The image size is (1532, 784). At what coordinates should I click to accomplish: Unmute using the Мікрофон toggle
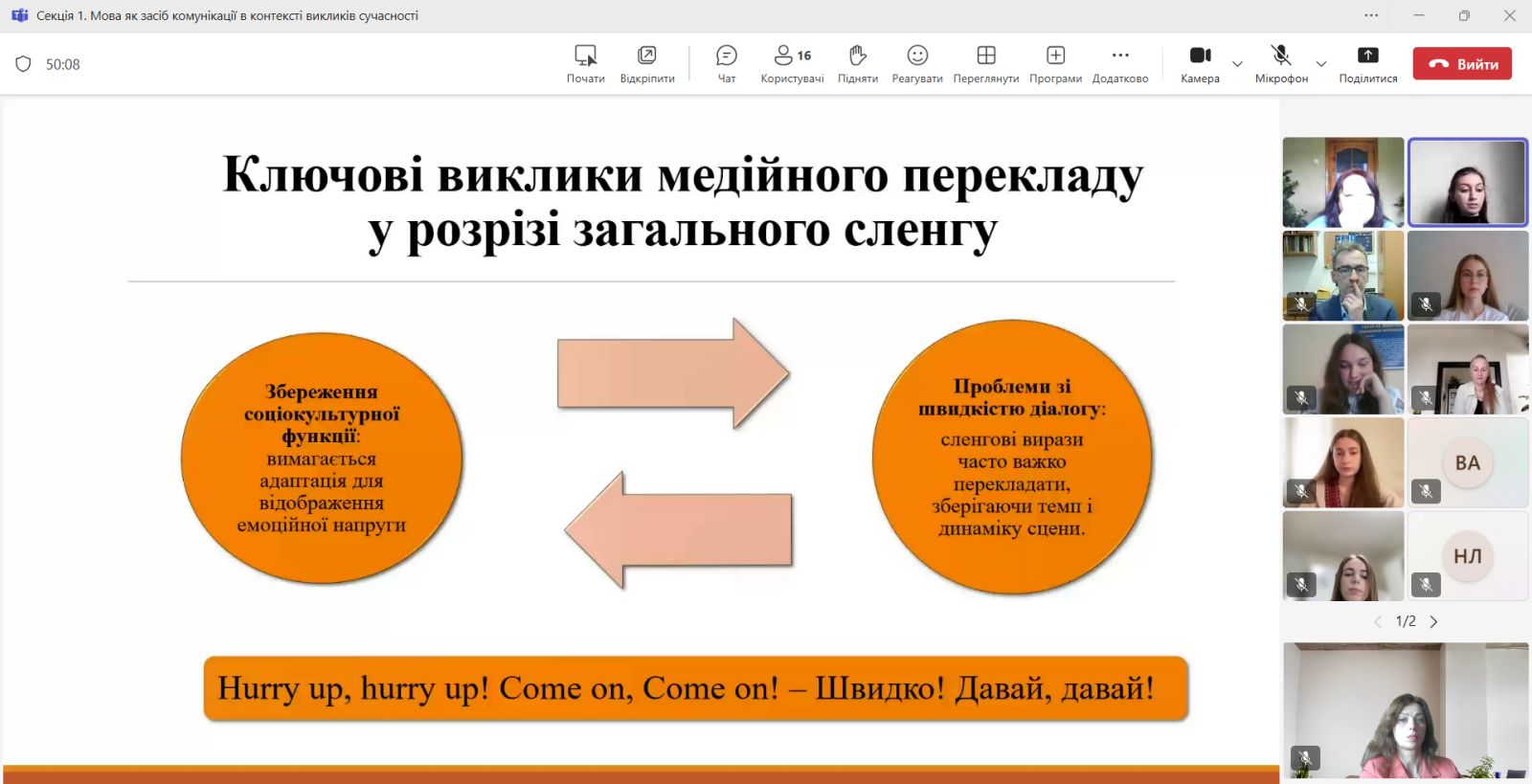(1281, 63)
